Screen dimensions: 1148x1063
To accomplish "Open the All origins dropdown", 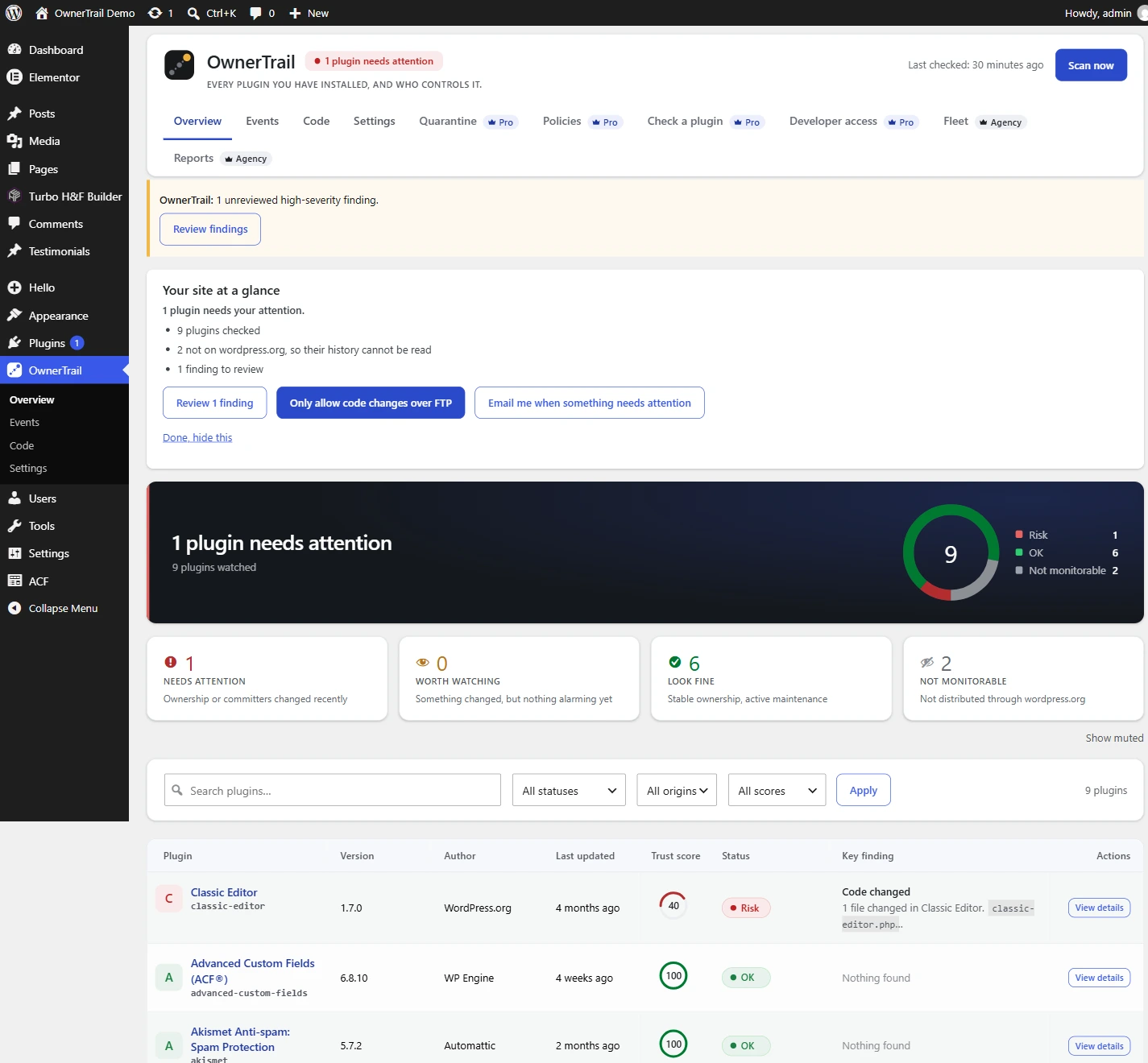I will [677, 790].
